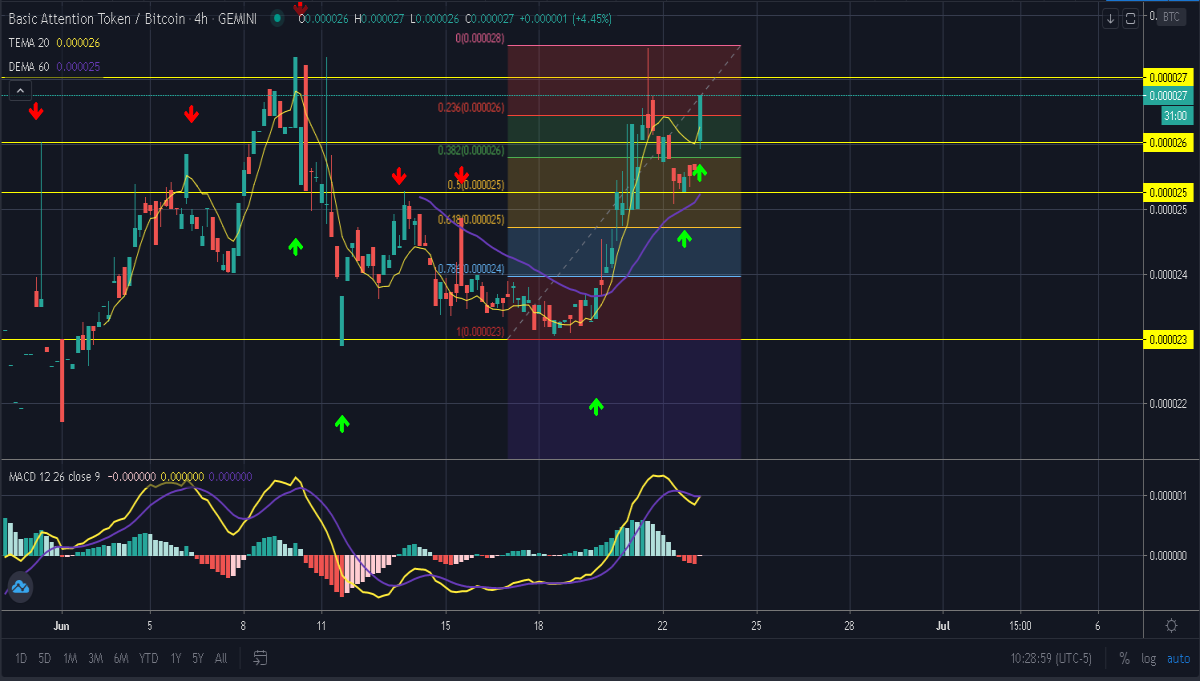
Task: Click the yellow 0.000025 price label
Action: coord(1167,192)
